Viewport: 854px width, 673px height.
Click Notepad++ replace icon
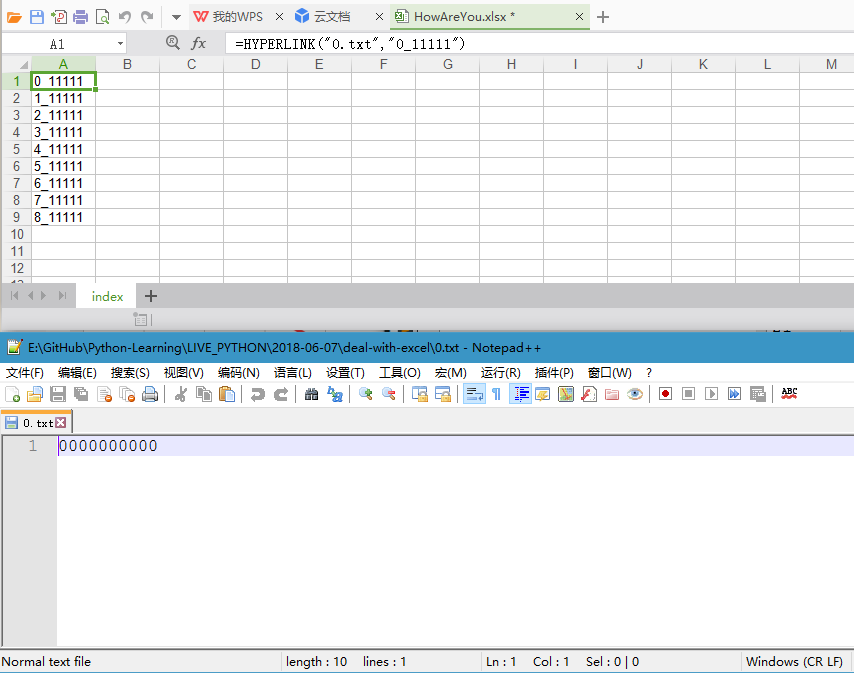[334, 394]
